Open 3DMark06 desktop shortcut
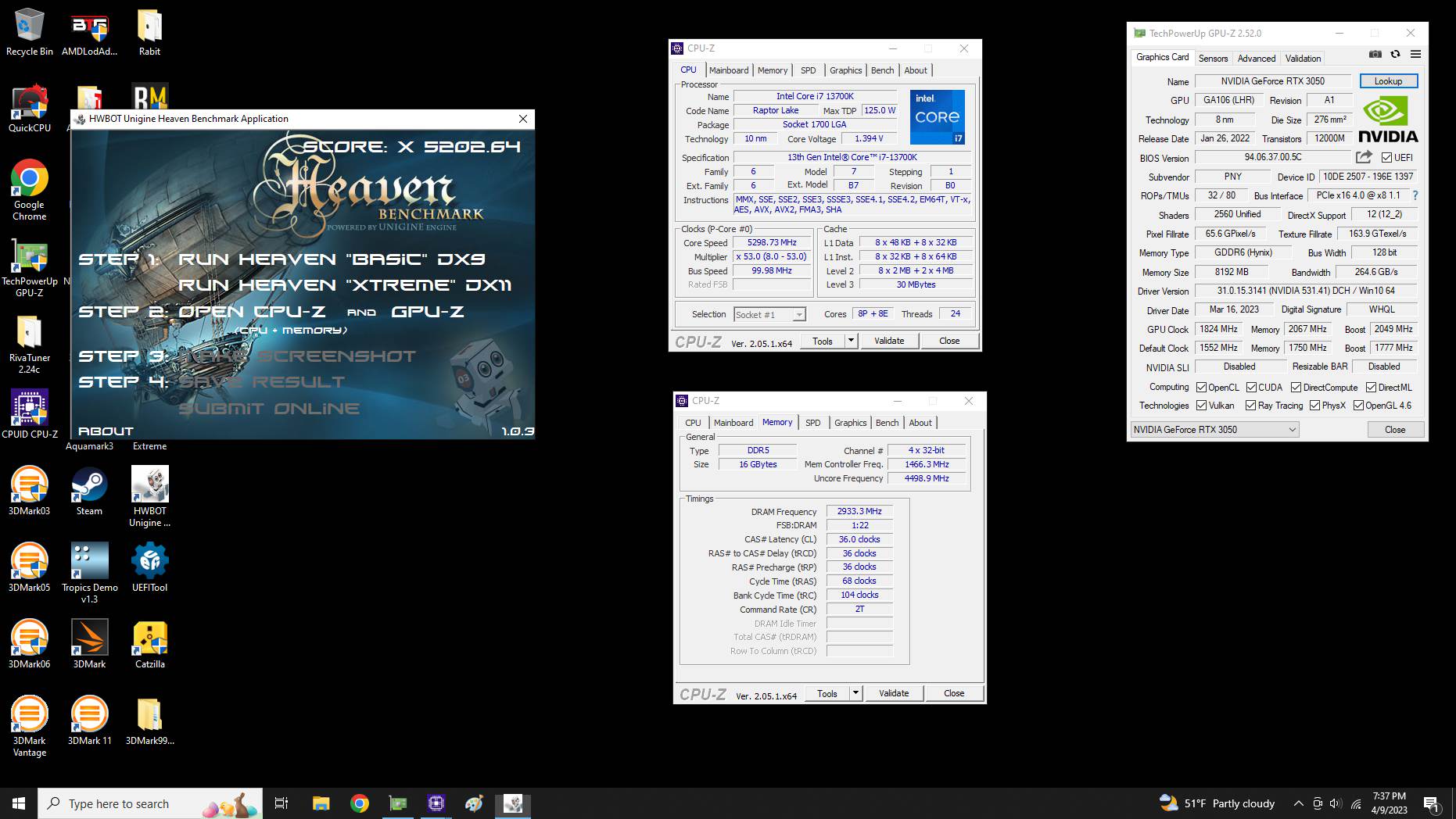Image resolution: width=1456 pixels, height=819 pixels. 30,644
